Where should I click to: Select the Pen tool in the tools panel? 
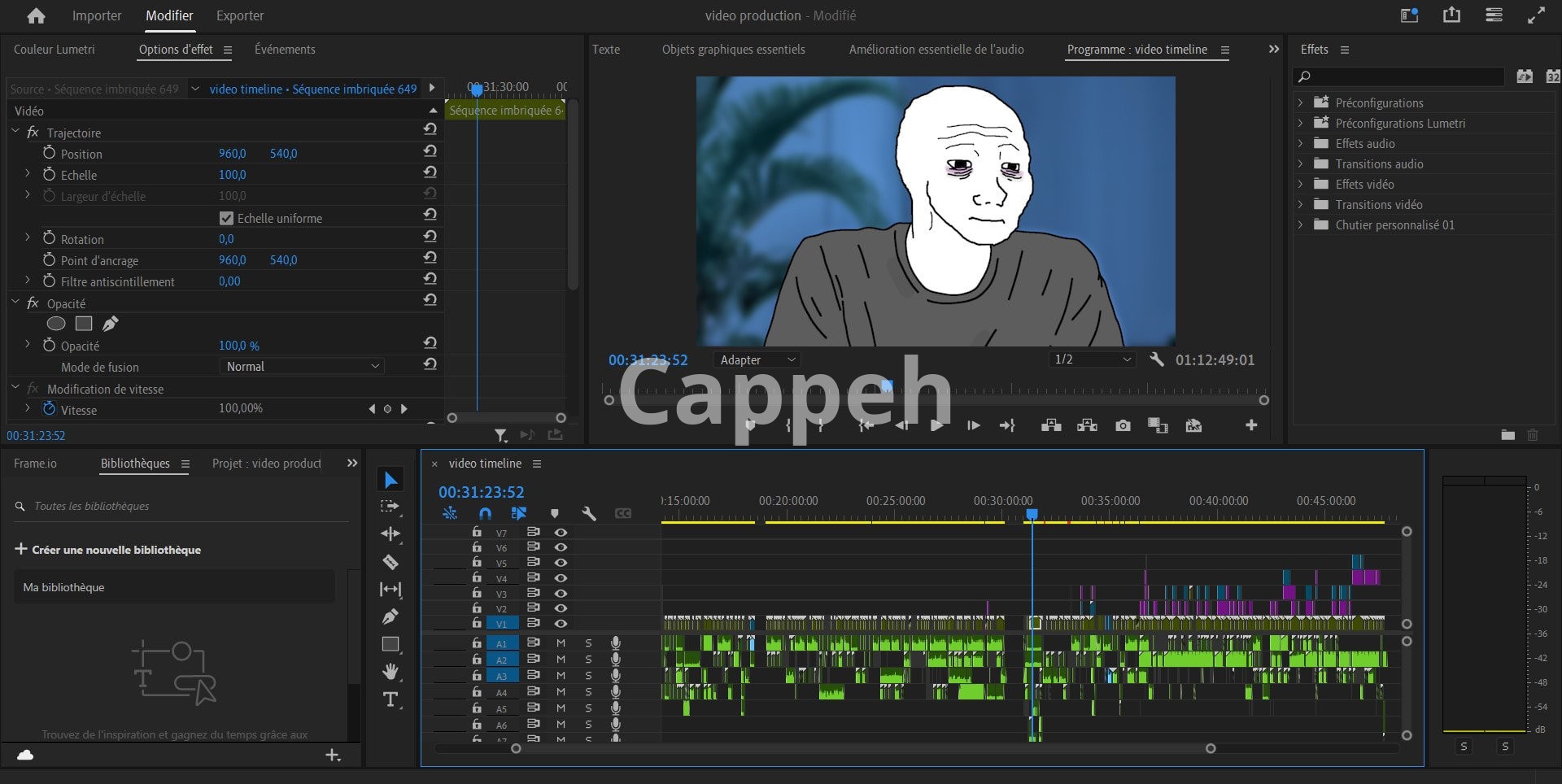[390, 616]
